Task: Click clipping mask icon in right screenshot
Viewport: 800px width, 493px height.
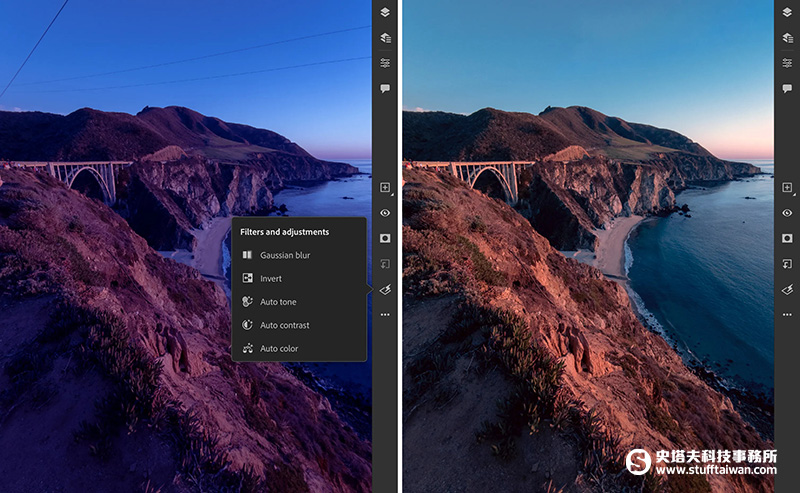Action: [787, 264]
